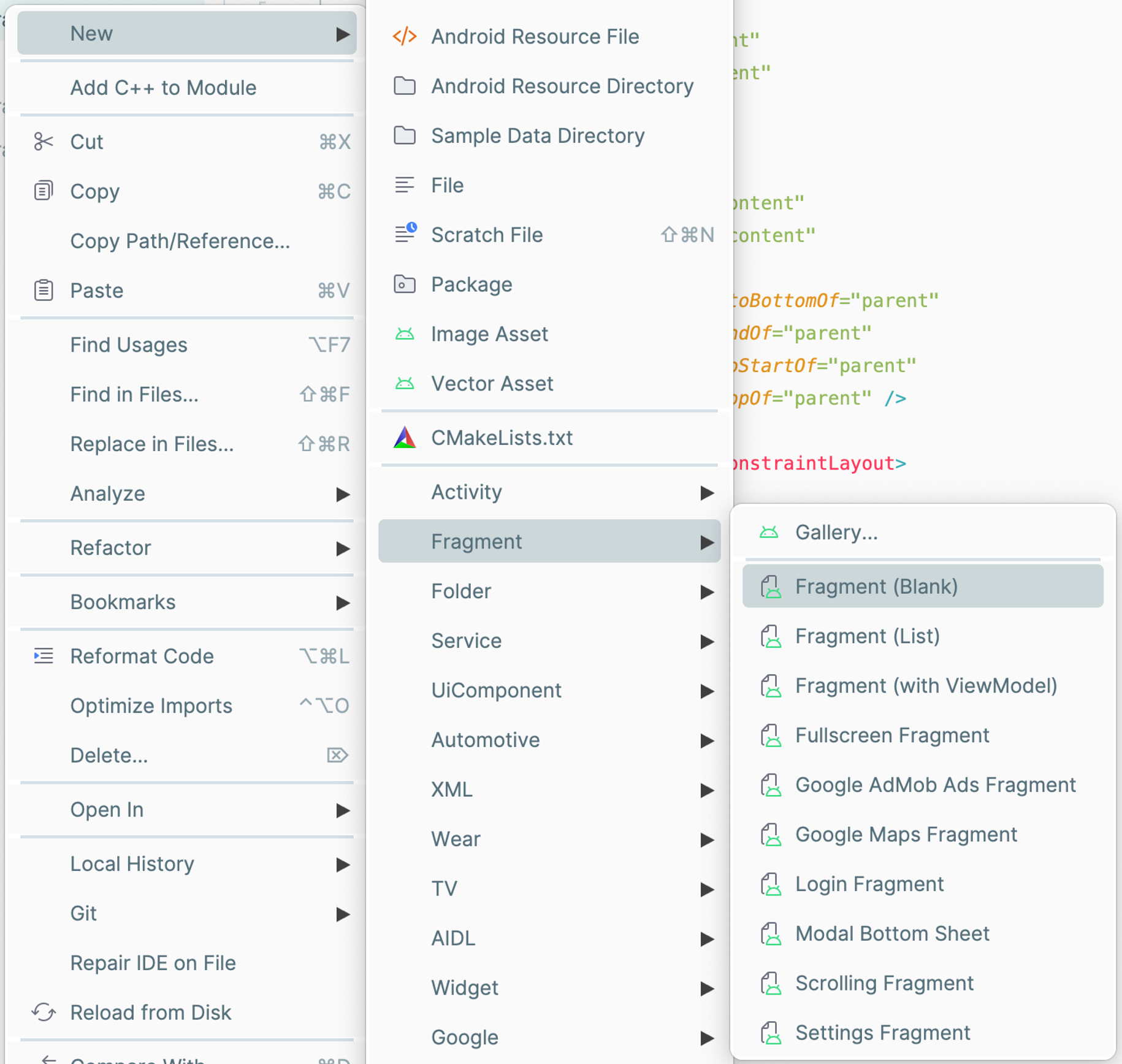Expand the Service submenu arrow
This screenshot has height=1064, width=1122.
click(707, 642)
